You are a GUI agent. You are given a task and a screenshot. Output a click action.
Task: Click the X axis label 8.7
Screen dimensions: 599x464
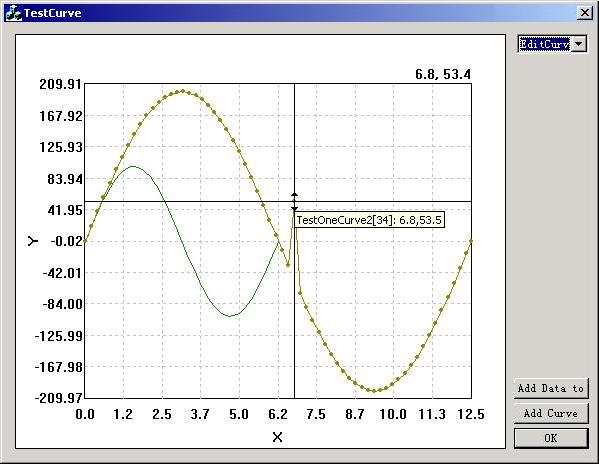point(355,414)
